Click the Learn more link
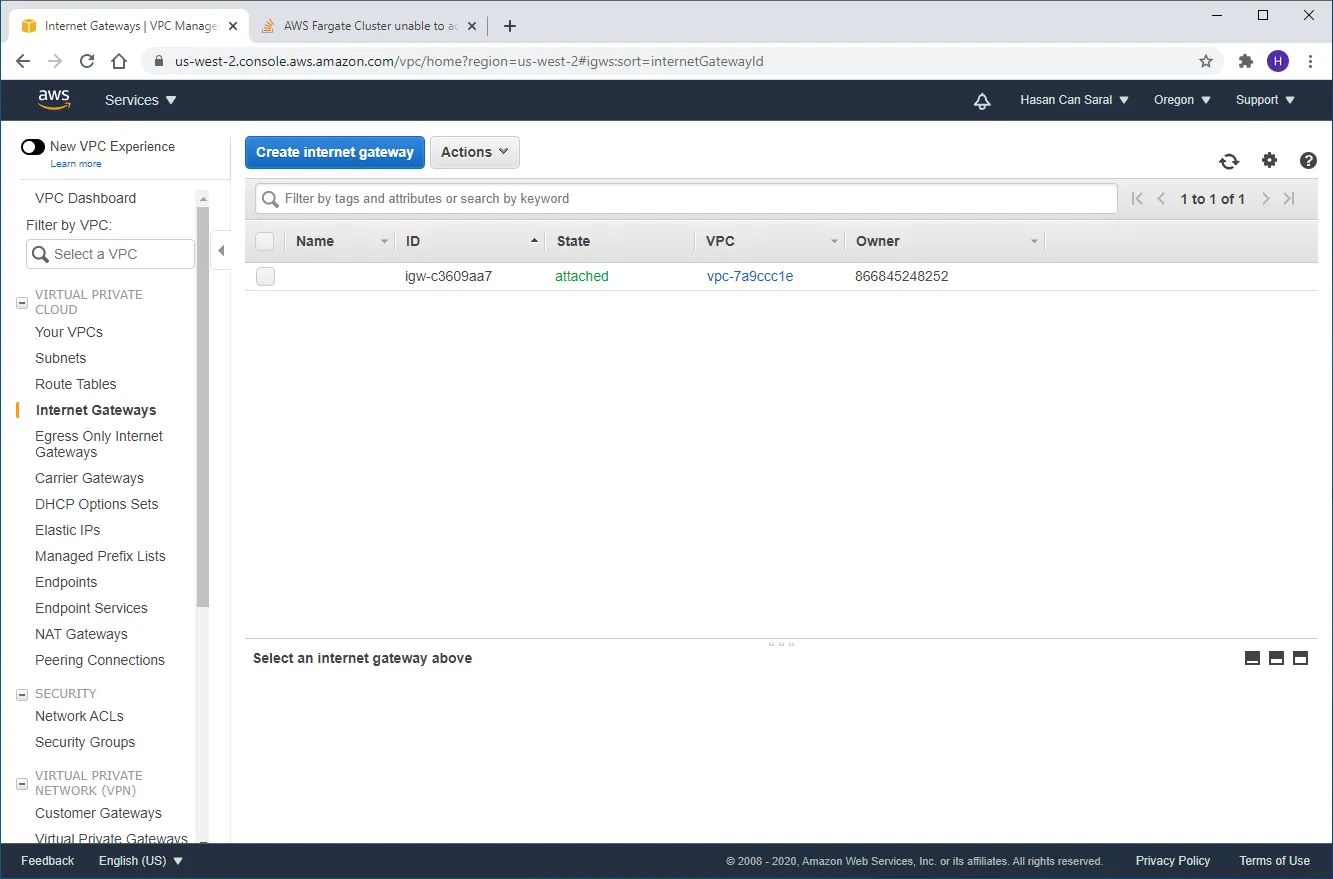The image size is (1333, 879). coord(76,164)
